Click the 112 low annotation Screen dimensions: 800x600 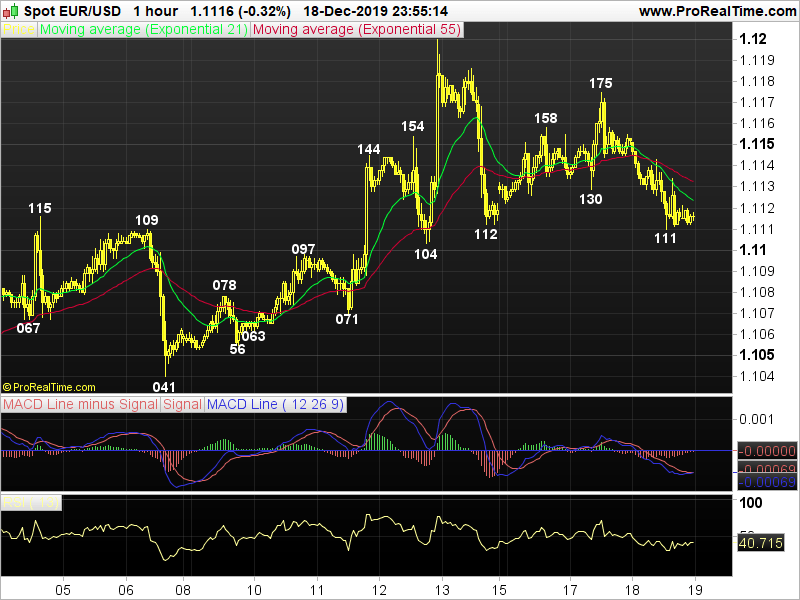point(486,234)
